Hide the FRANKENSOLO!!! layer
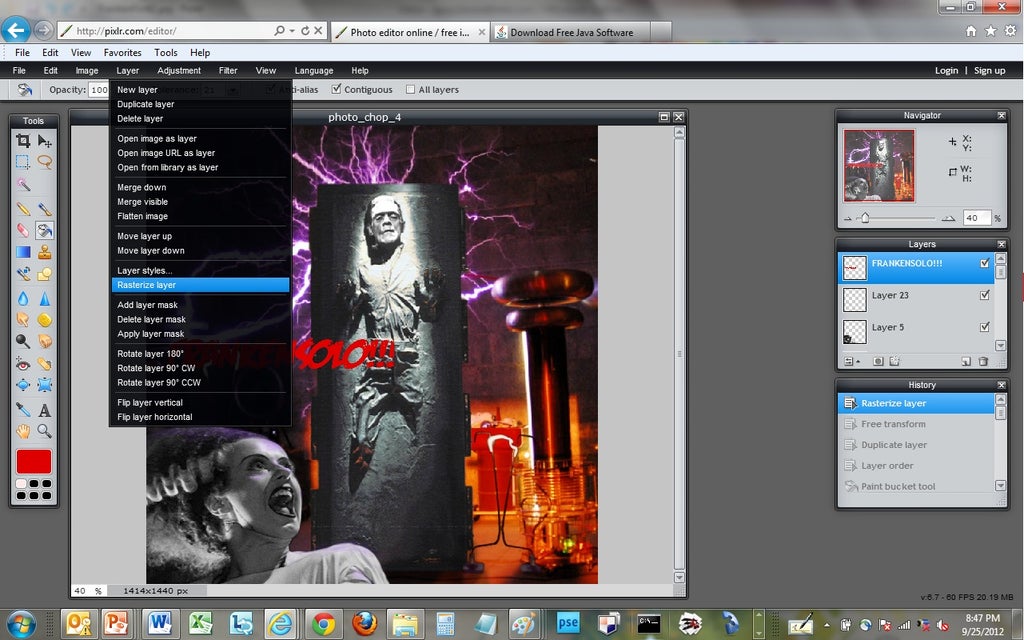Viewport: 1024px width, 640px height. (984, 263)
